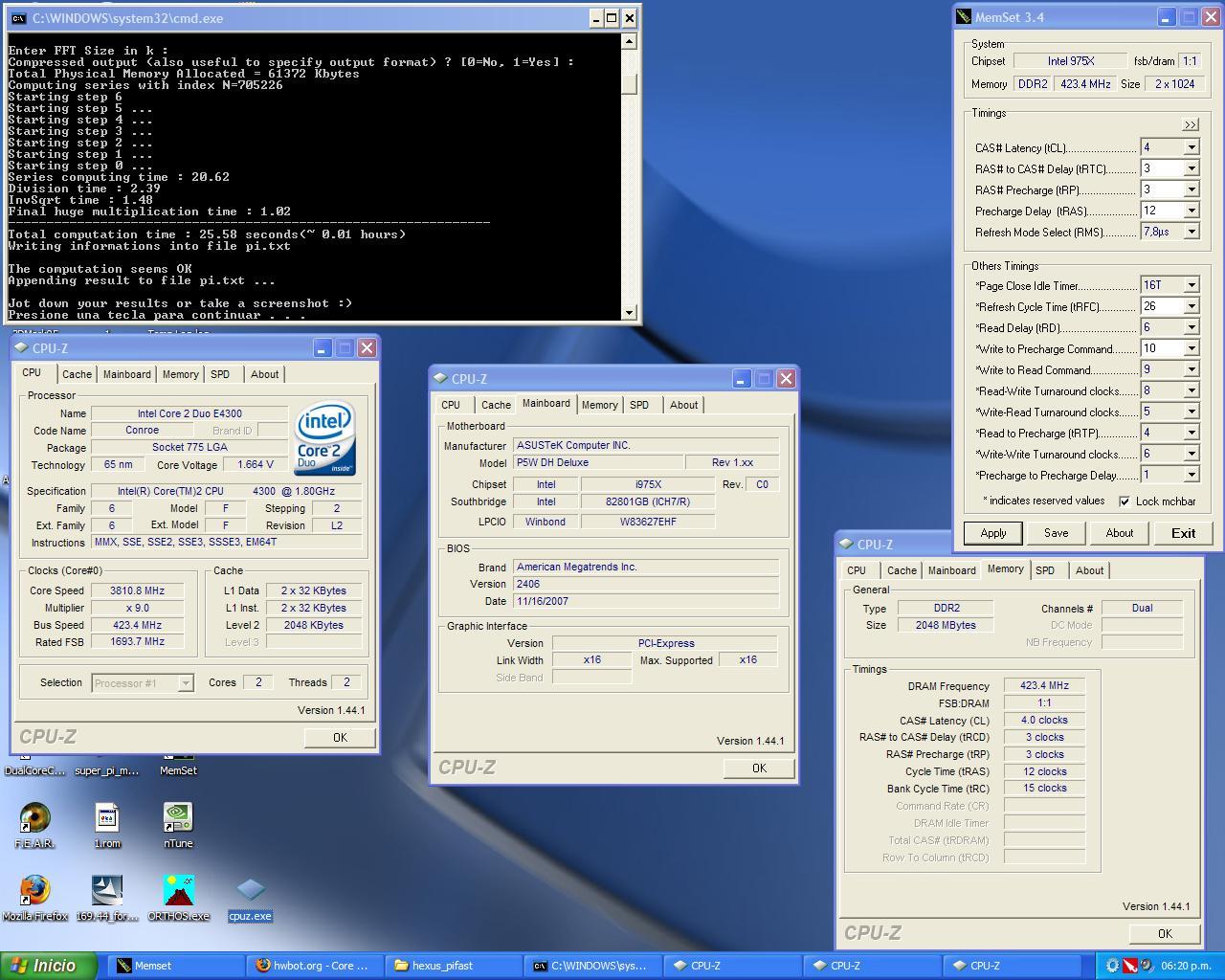Click the About button in MemSet
Image resolution: width=1225 pixels, height=980 pixels.
coord(1120,533)
